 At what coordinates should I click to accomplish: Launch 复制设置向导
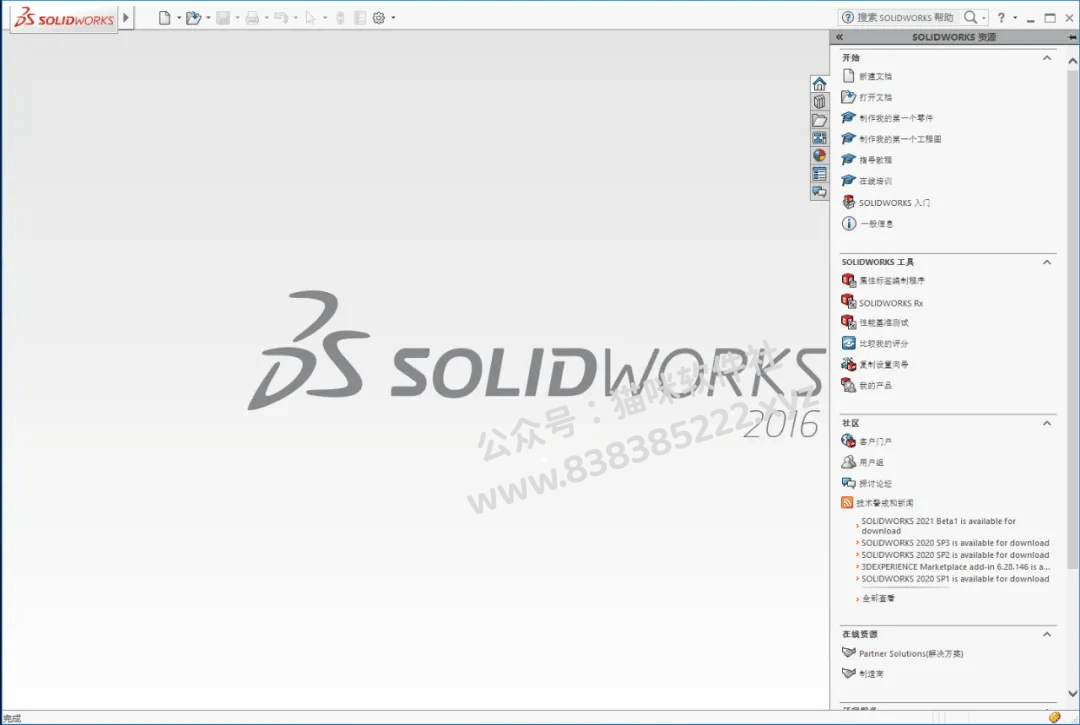(883, 365)
